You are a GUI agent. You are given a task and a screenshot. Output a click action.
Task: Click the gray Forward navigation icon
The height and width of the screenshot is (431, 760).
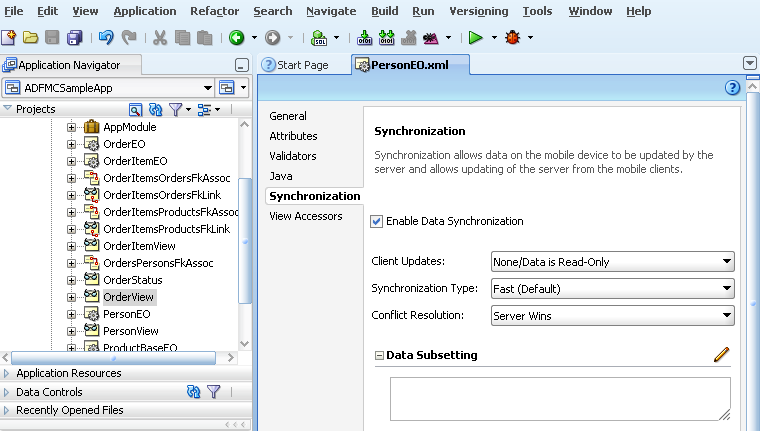pyautogui.click(x=273, y=37)
